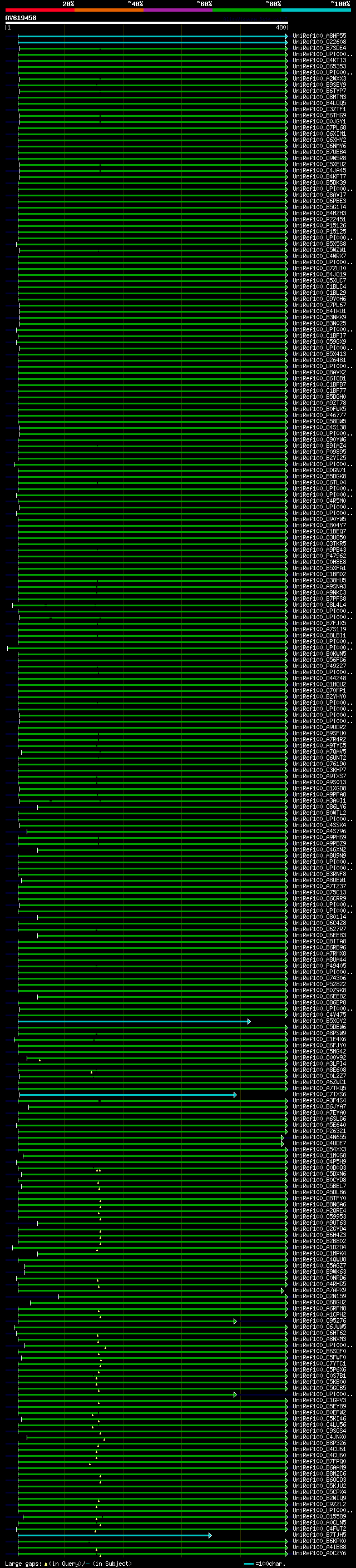Select the AV619458 query sequence label
The image size is (356, 1568).
[21, 18]
